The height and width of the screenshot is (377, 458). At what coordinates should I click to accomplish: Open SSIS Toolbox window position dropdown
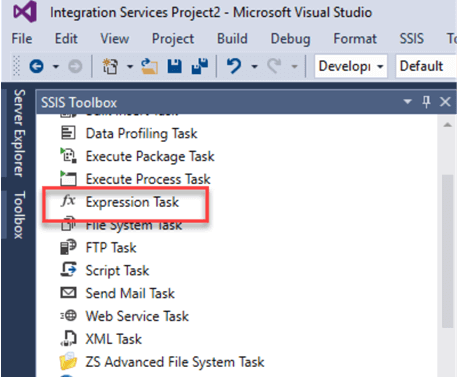pyautogui.click(x=407, y=102)
